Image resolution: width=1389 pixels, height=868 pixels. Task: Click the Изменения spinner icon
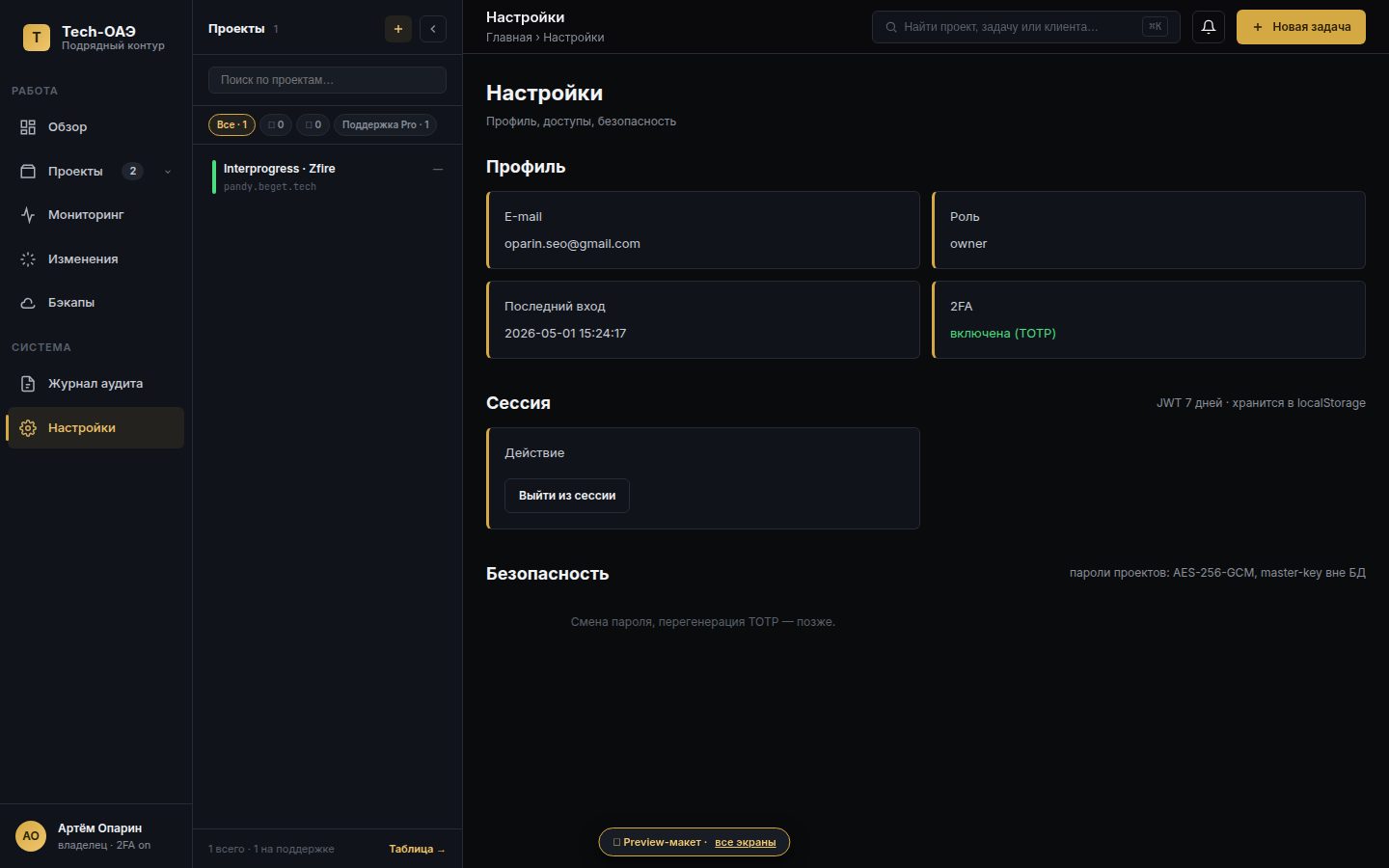(28, 259)
